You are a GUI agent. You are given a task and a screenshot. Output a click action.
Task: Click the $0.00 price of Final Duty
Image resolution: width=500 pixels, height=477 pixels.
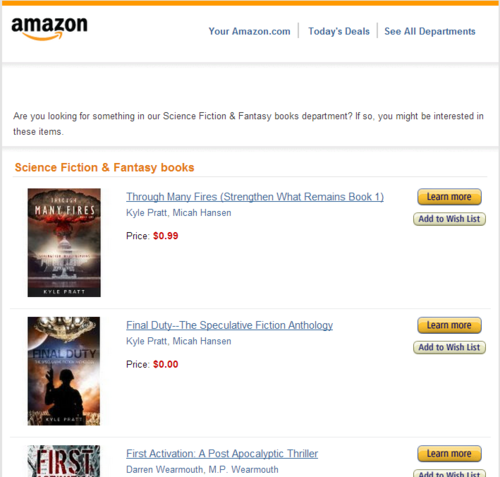(x=166, y=364)
